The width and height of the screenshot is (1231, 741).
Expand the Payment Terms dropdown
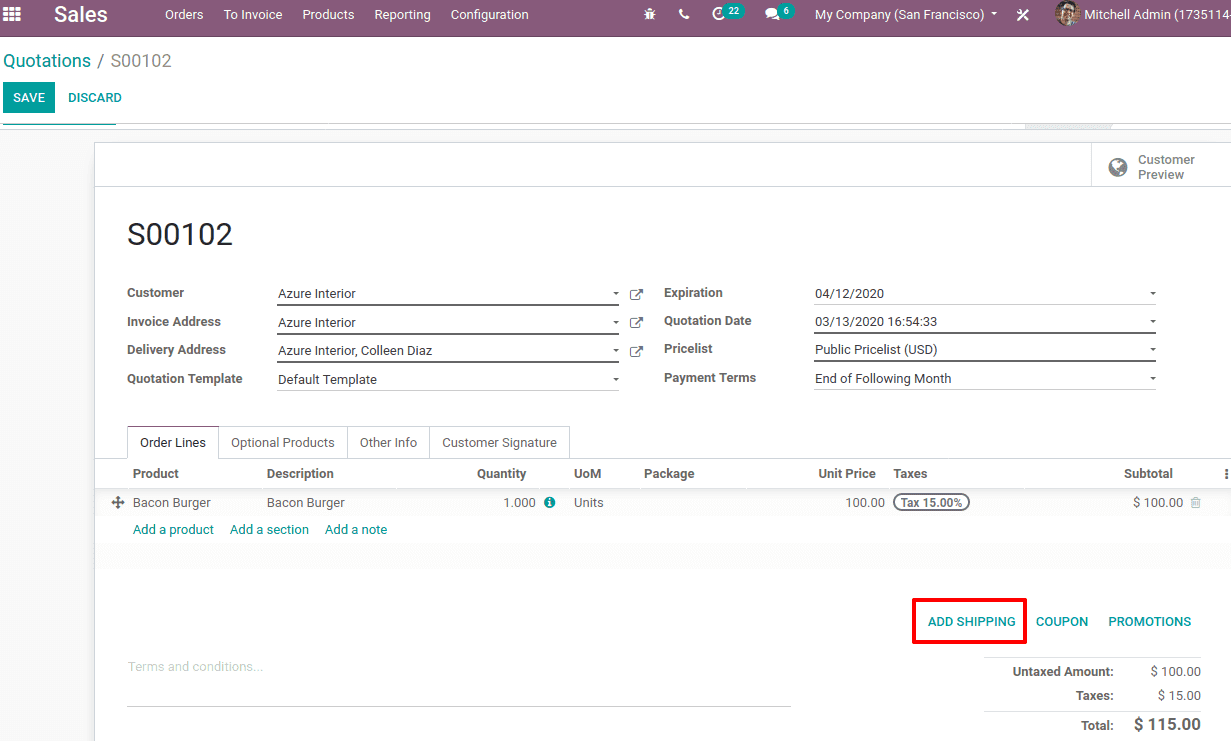[1152, 379]
